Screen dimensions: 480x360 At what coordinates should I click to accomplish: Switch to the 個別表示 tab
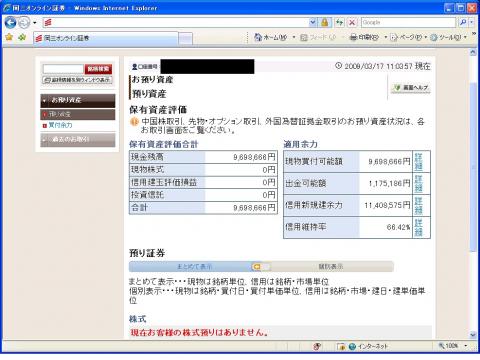click(330, 267)
